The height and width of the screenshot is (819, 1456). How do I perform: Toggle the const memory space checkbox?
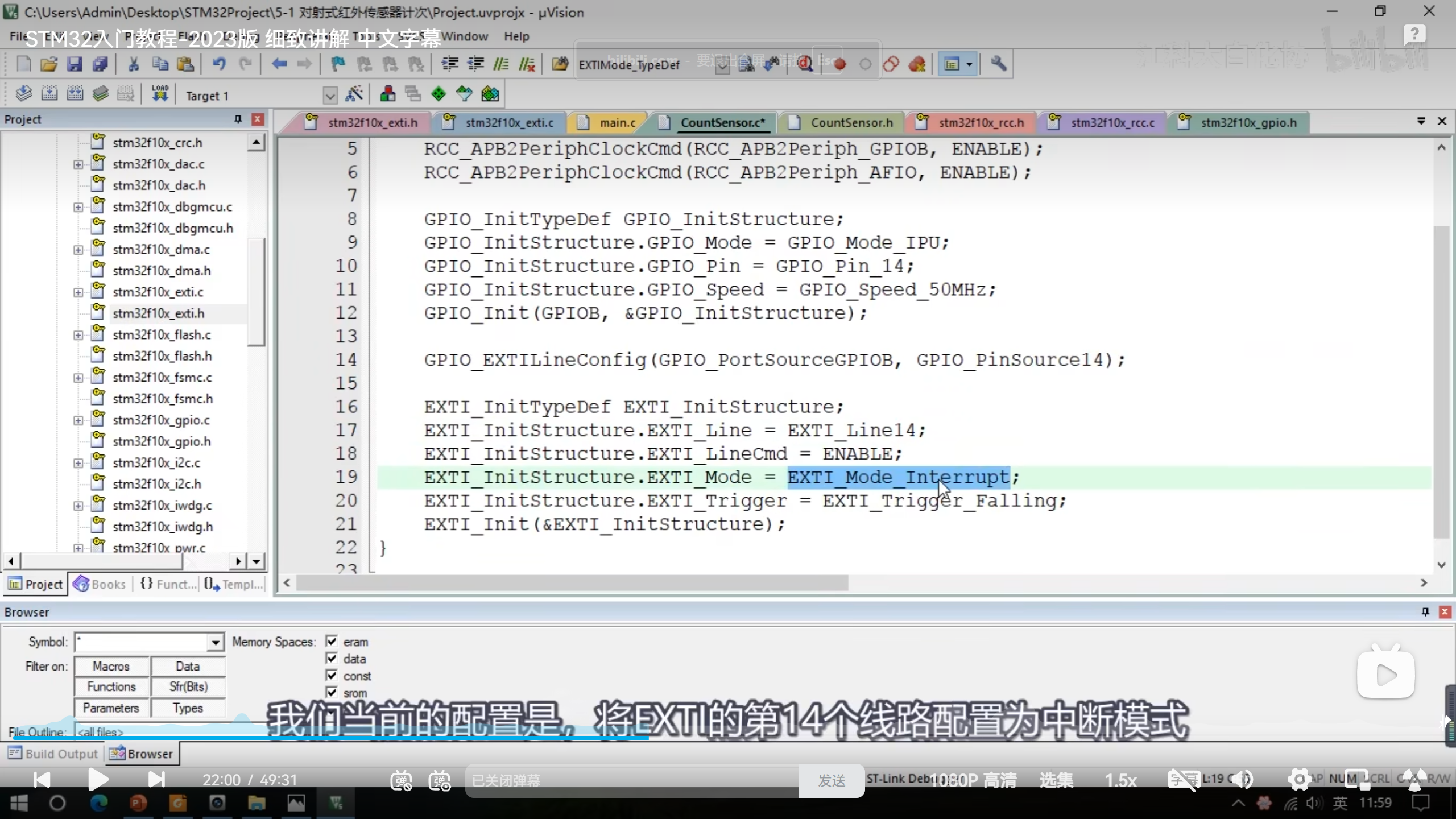(x=332, y=676)
